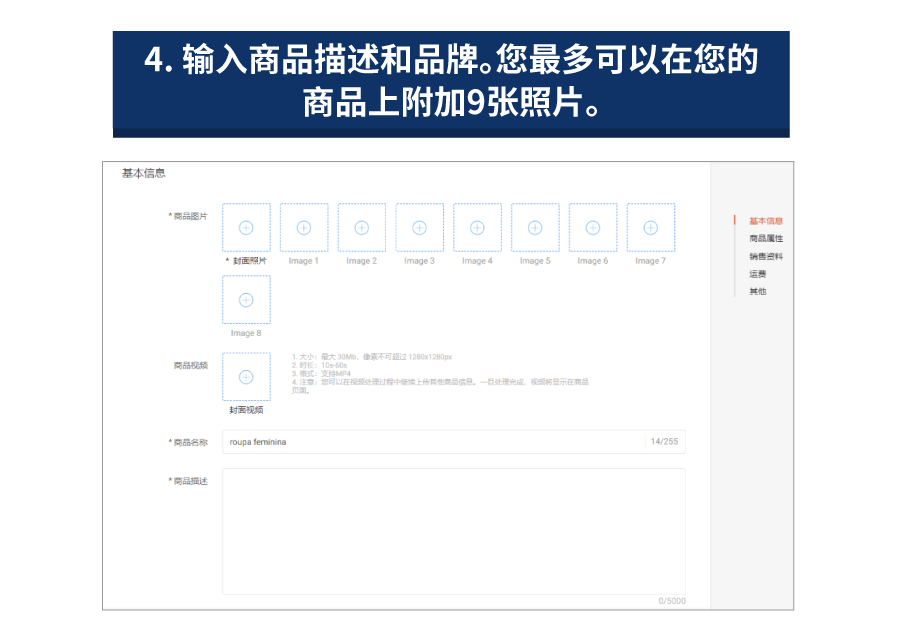900x620 pixels.
Task: Click the 封面视频 cover video upload icon
Action: point(245,377)
